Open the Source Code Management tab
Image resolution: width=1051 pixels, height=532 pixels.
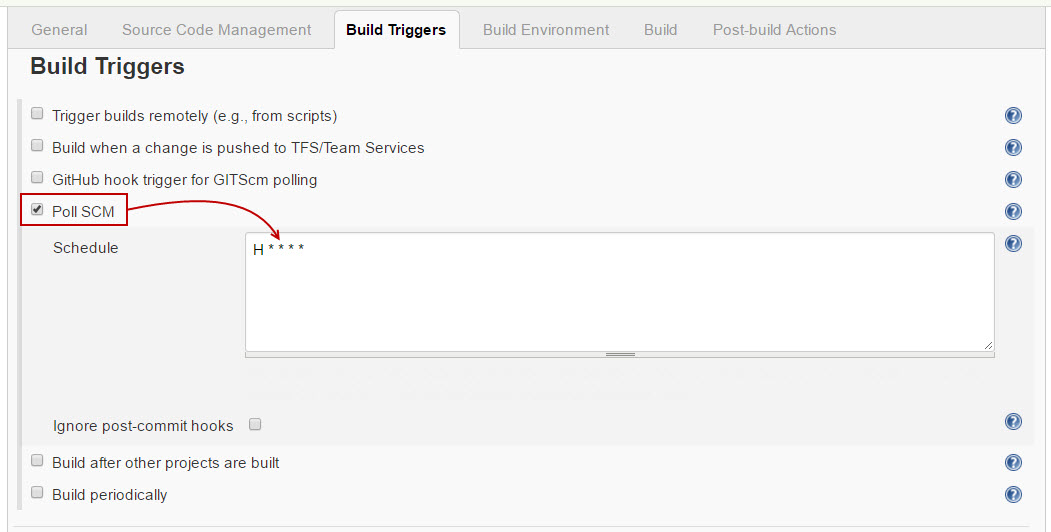216,30
